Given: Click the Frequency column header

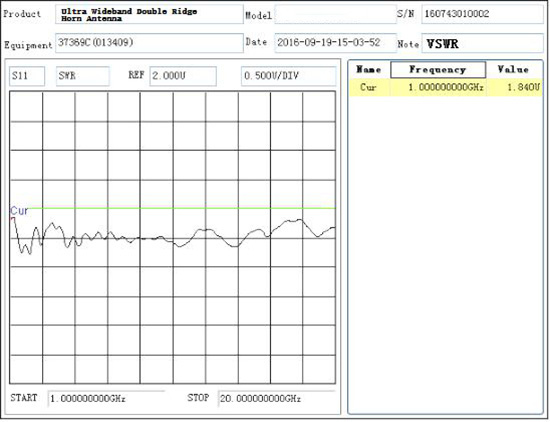Looking at the screenshot, I should coord(438,69).
